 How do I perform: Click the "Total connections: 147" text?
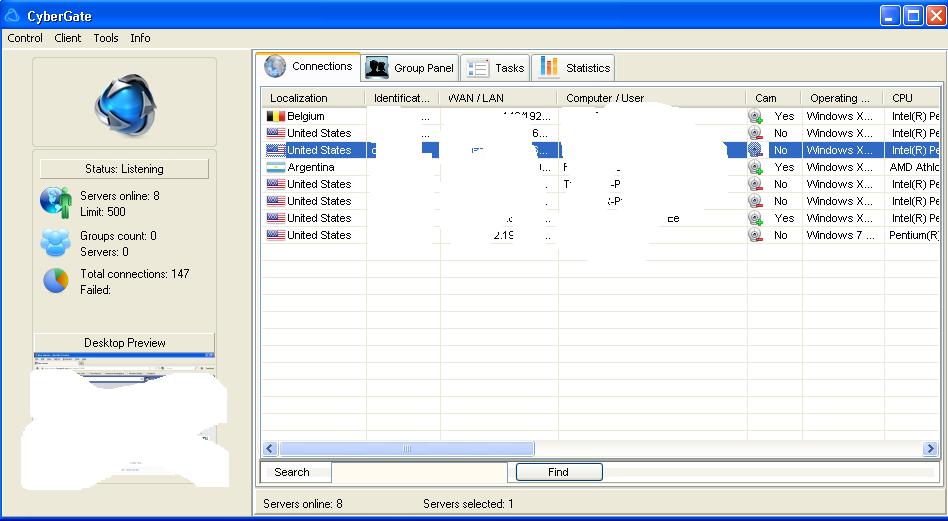135,274
